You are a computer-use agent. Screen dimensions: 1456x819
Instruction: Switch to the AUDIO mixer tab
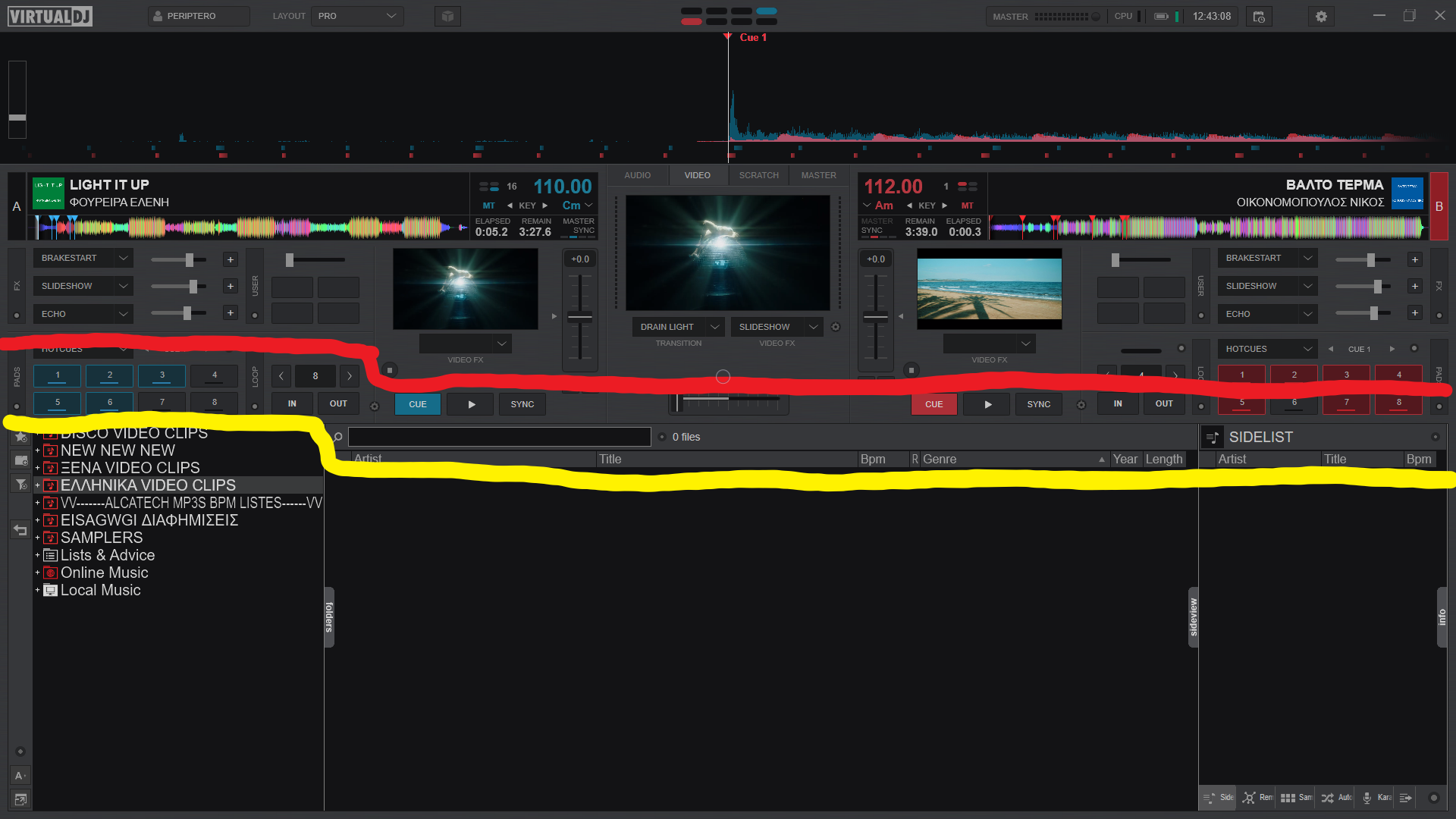point(638,175)
